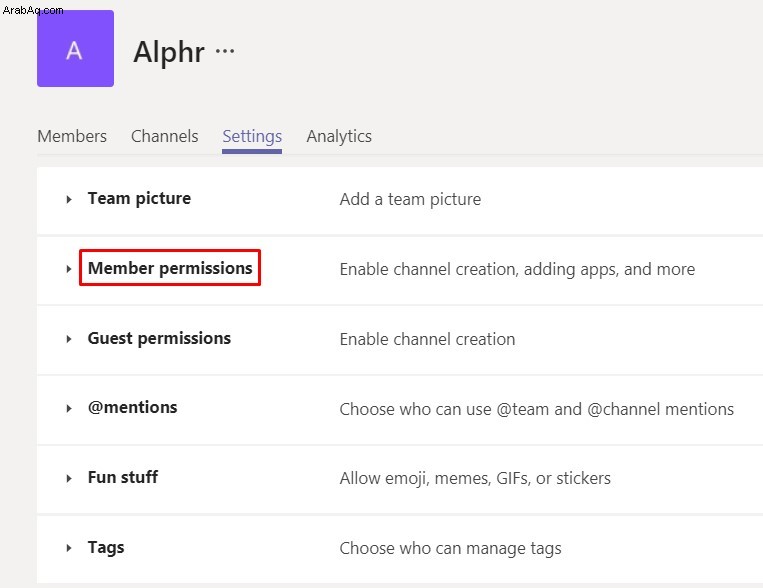Image resolution: width=763 pixels, height=588 pixels.
Task: Click the Alphr team name title
Action: pyautogui.click(x=169, y=52)
